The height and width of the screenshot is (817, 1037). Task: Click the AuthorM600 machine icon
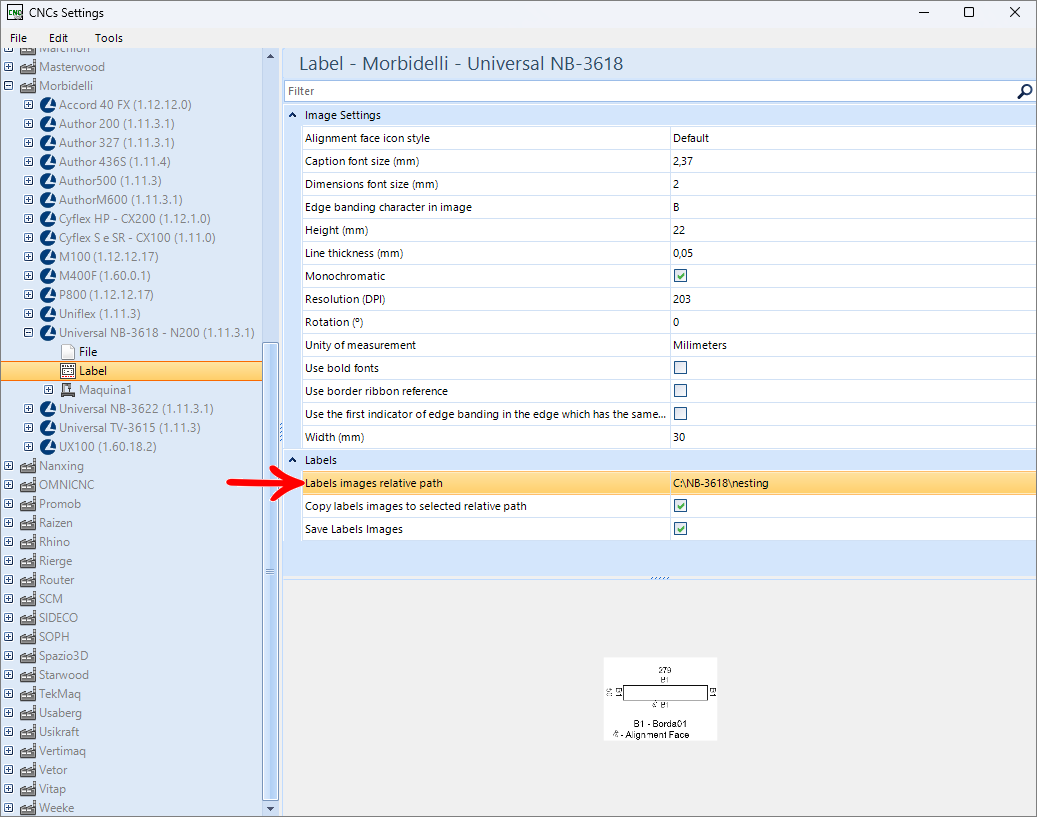tap(48, 200)
